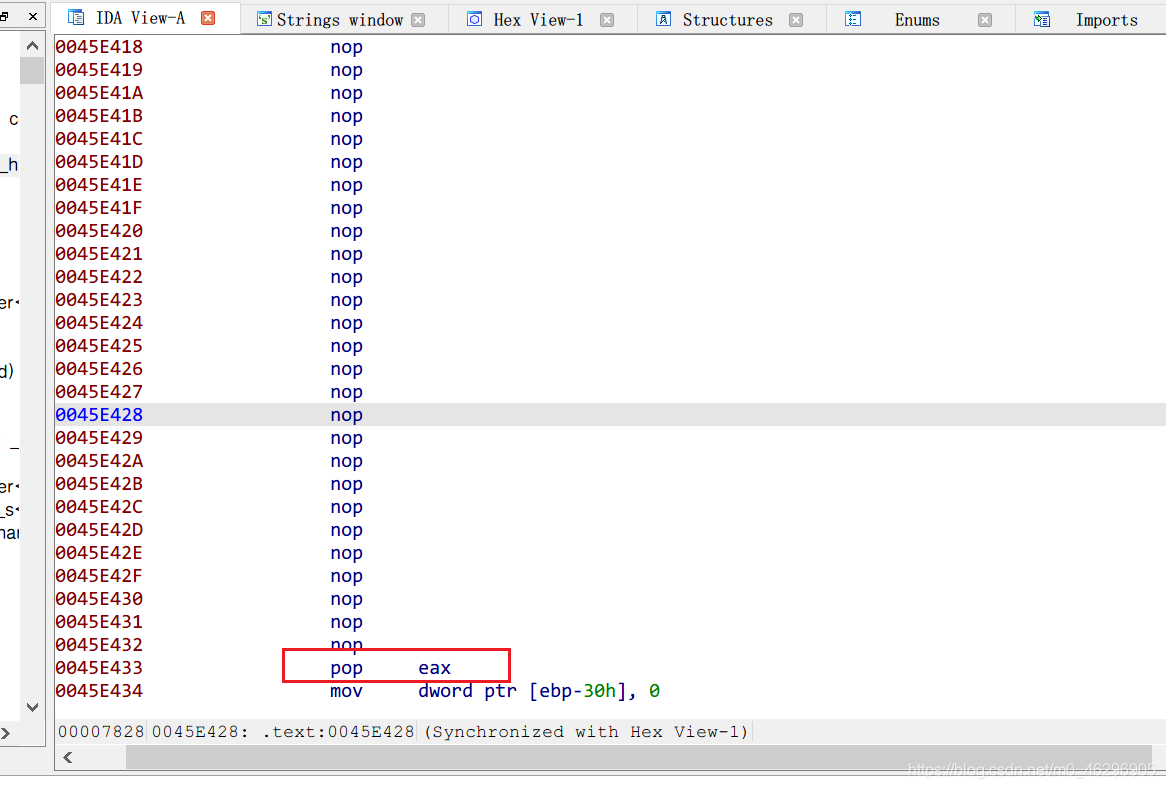Click status bar offset 00007828
The width and height of the screenshot is (1166, 789).
click(101, 732)
